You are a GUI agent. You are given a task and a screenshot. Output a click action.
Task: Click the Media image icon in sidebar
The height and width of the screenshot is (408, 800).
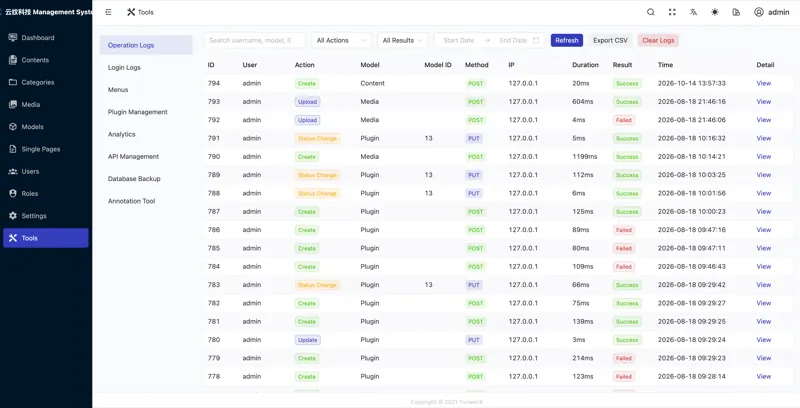click(x=13, y=104)
